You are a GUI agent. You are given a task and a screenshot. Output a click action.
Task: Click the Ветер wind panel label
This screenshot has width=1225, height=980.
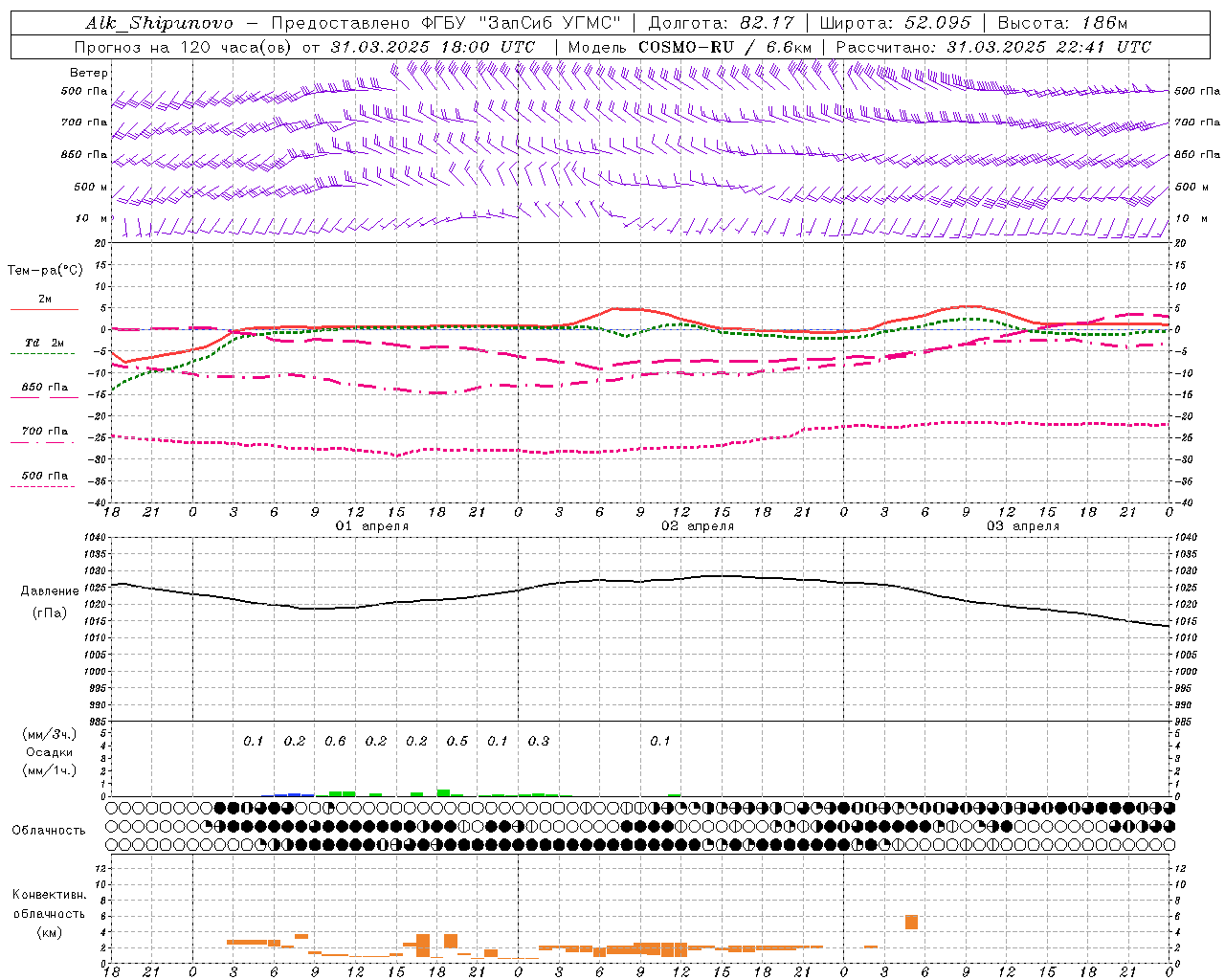(89, 73)
